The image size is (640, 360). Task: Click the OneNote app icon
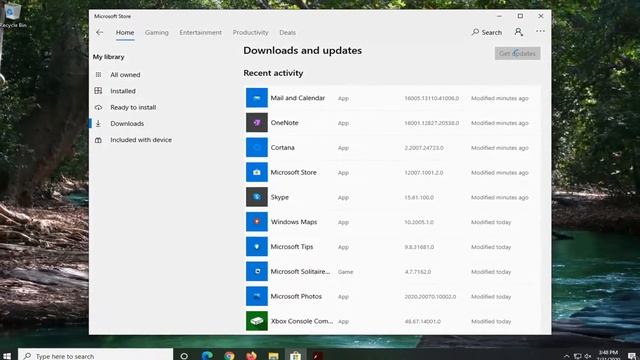click(257, 122)
